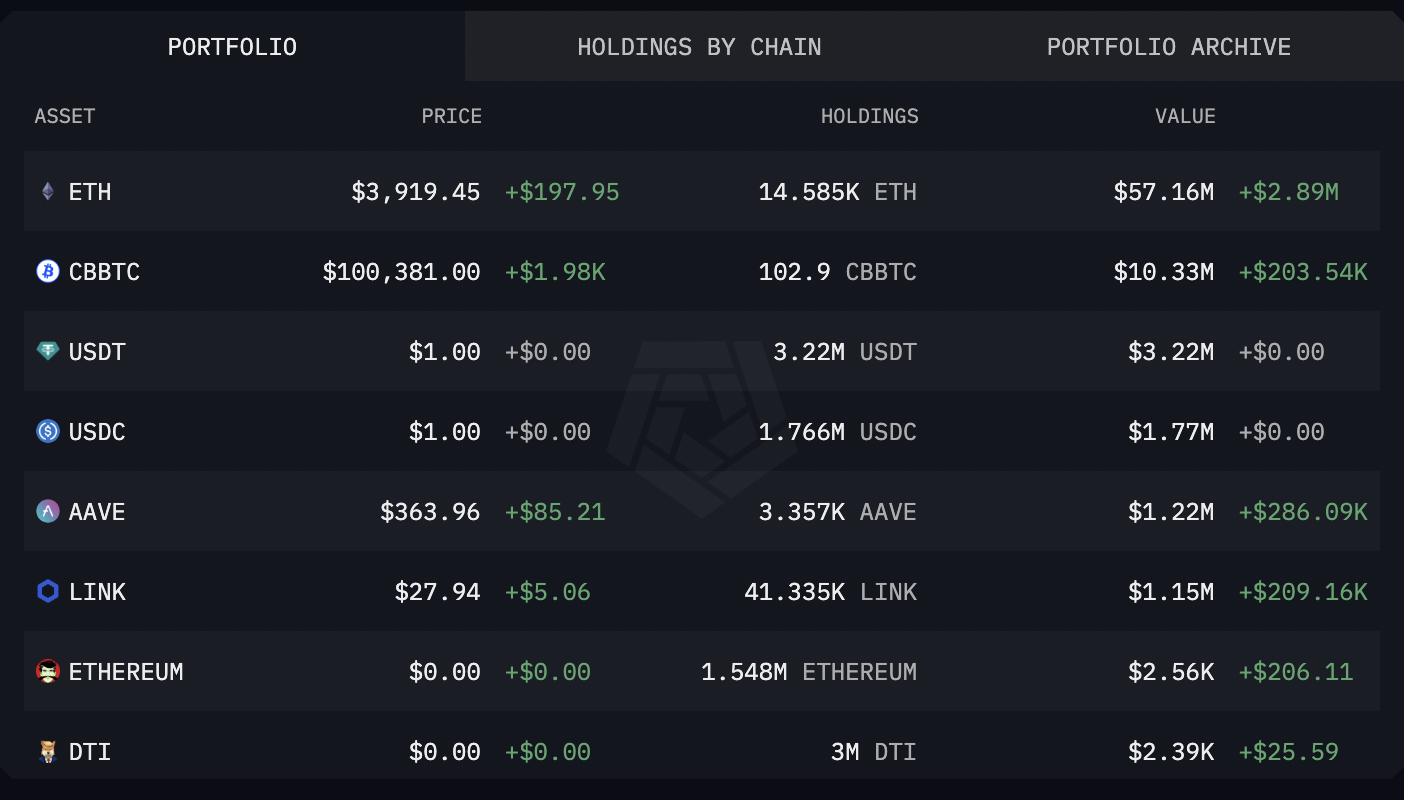
Task: Click the ETHEREUM meme token icon
Action: click(48, 671)
